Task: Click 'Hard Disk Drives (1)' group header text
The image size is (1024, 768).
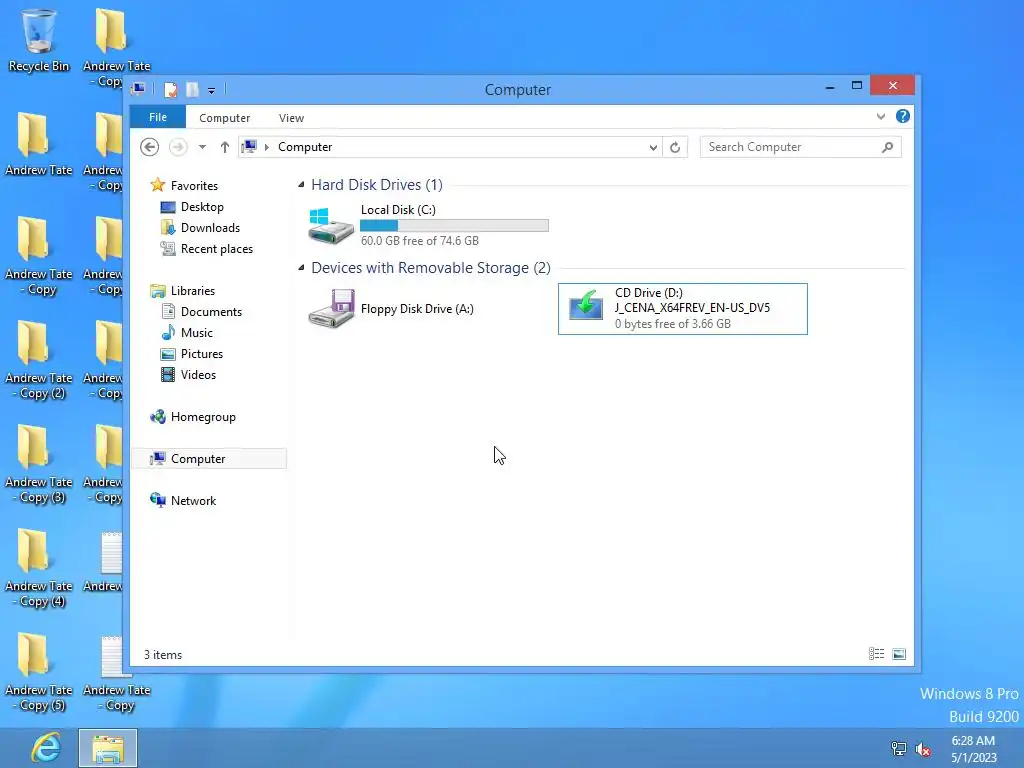Action: (377, 185)
